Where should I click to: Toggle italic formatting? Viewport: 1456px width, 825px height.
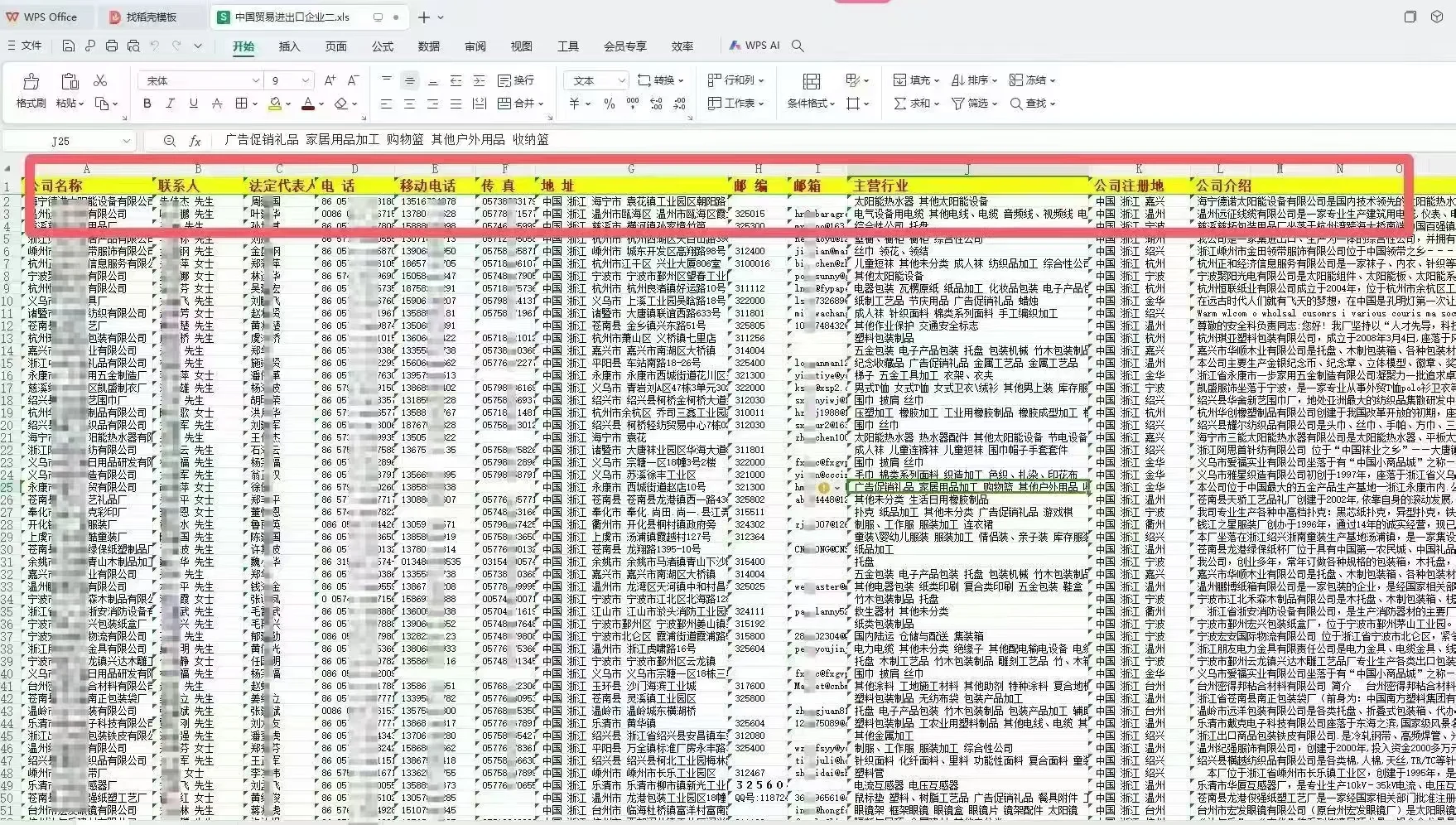[170, 104]
